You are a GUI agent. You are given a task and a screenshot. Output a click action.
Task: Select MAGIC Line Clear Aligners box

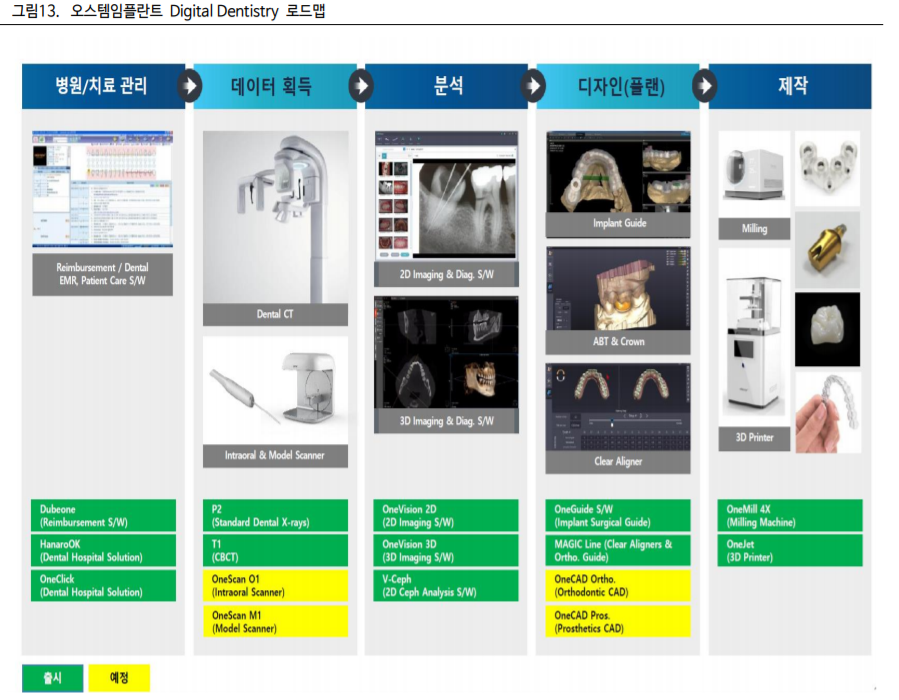click(618, 550)
